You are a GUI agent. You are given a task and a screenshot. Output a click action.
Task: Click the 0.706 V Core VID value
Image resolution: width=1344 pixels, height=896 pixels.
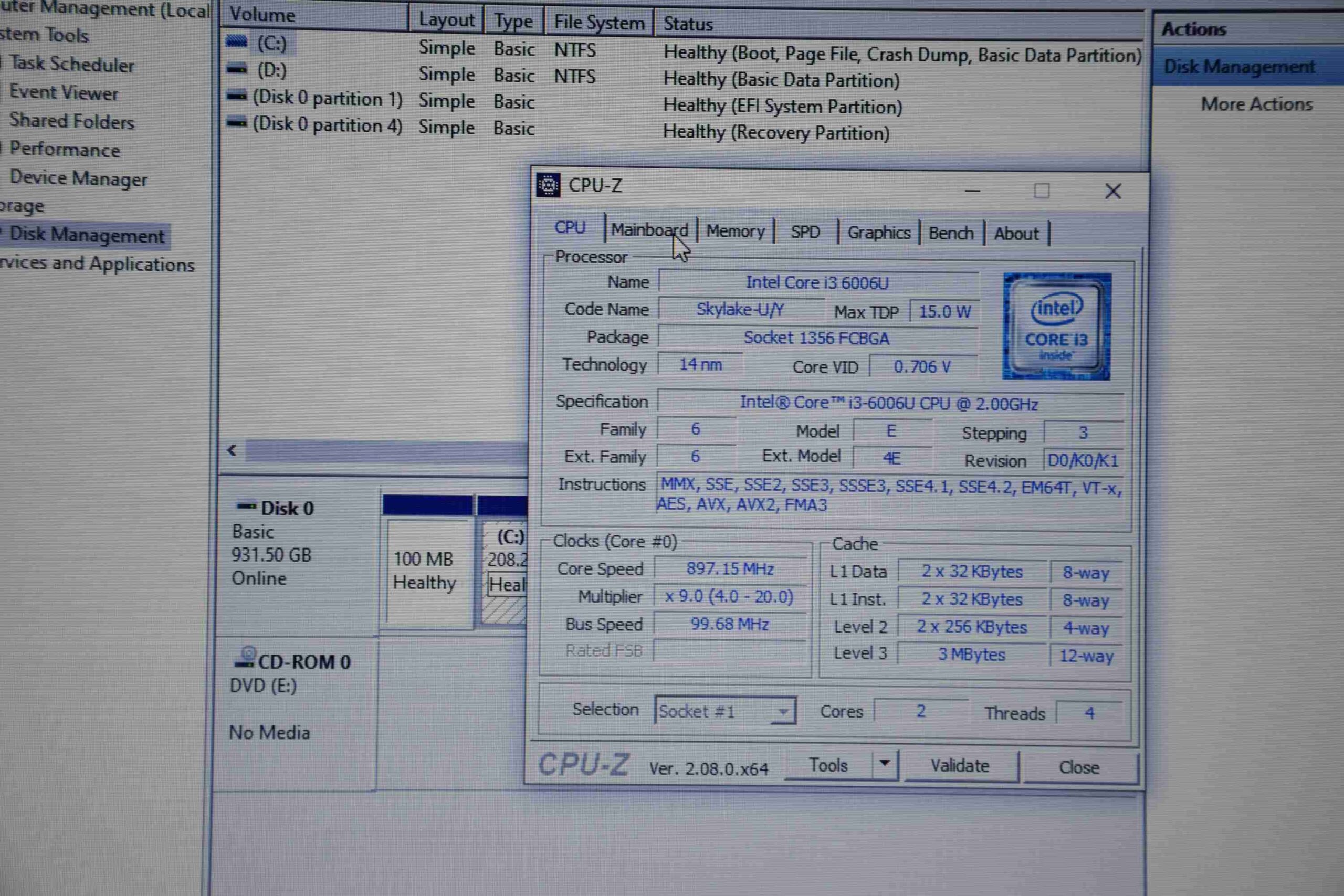[923, 366]
